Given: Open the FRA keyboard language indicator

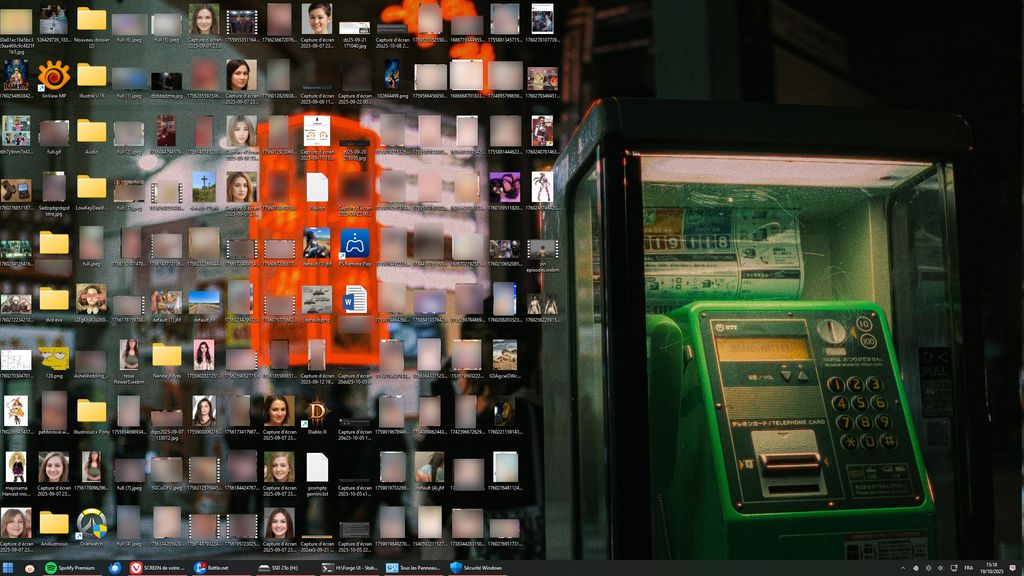Looking at the screenshot, I should click(x=968, y=568).
